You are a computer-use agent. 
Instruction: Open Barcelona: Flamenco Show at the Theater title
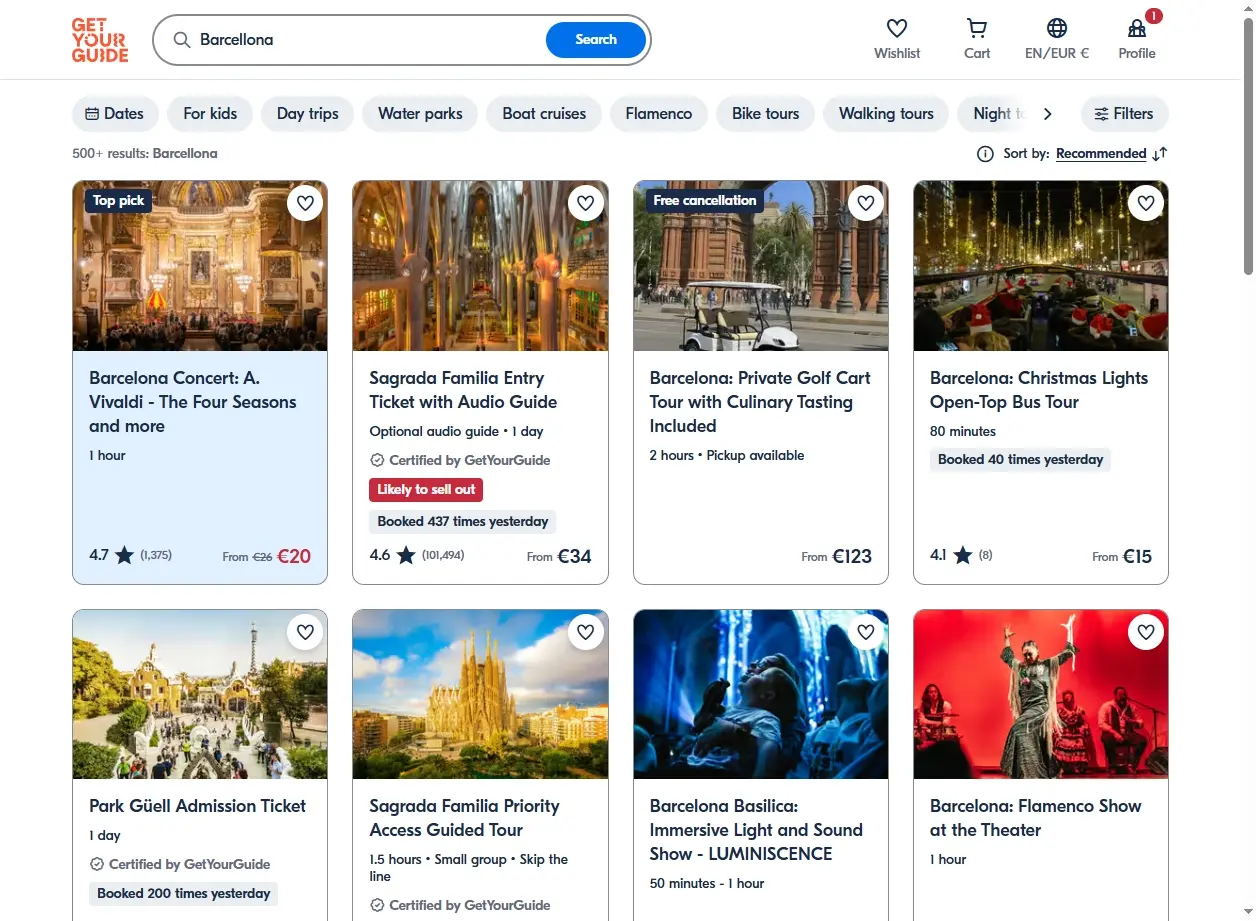(x=1035, y=818)
